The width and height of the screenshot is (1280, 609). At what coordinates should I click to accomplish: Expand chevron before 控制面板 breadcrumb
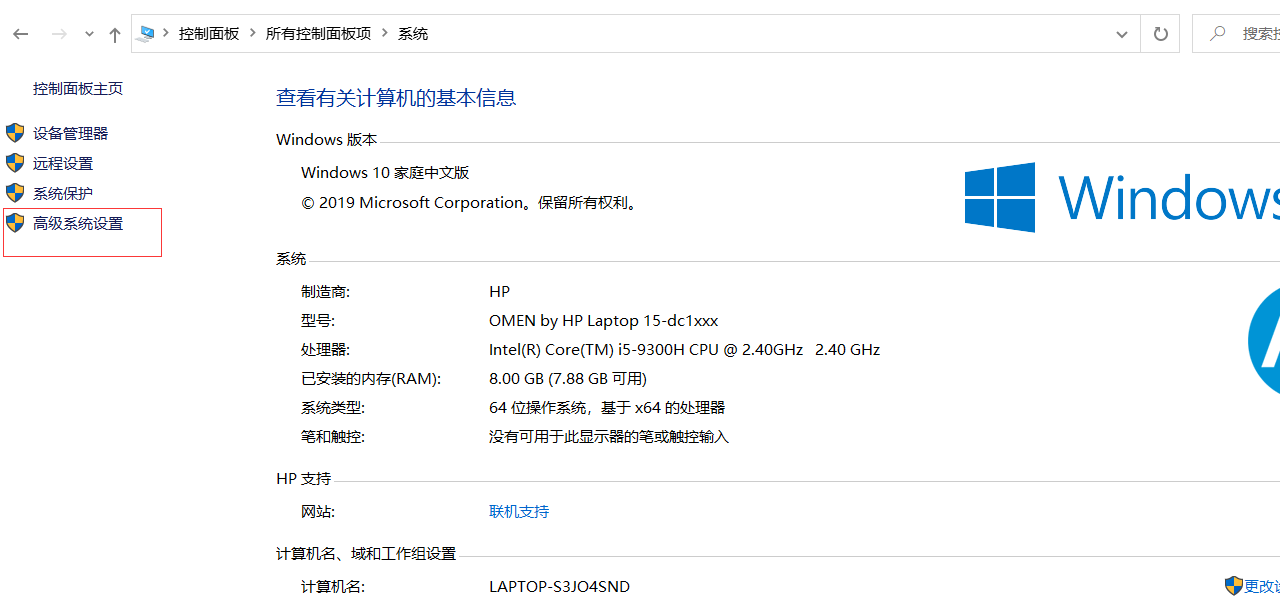[x=166, y=33]
